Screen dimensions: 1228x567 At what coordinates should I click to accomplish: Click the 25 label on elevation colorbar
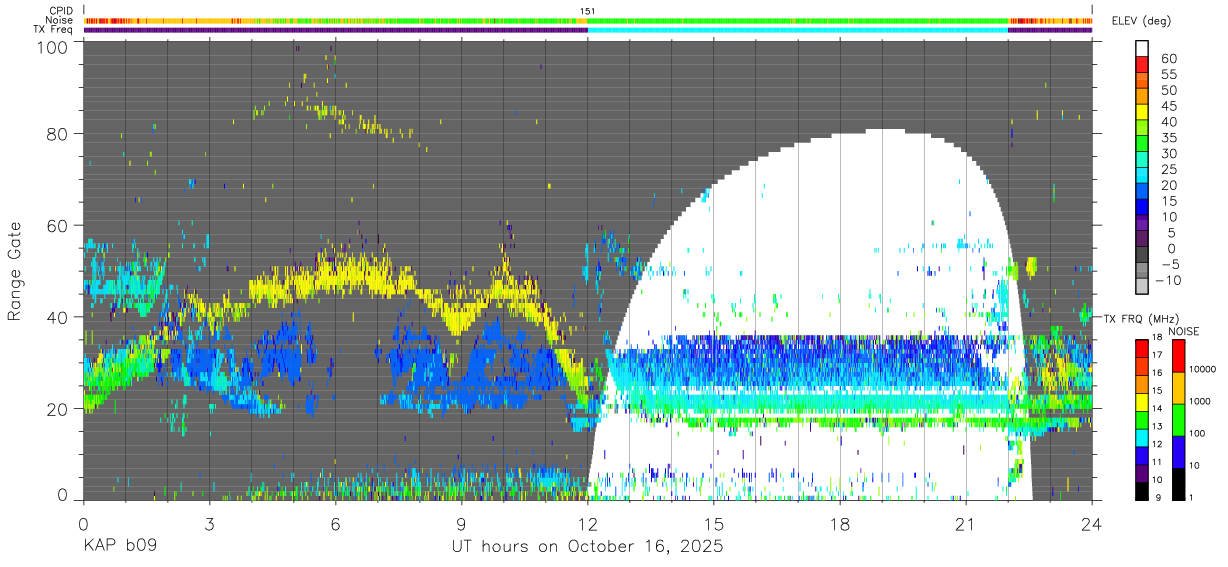[1167, 170]
